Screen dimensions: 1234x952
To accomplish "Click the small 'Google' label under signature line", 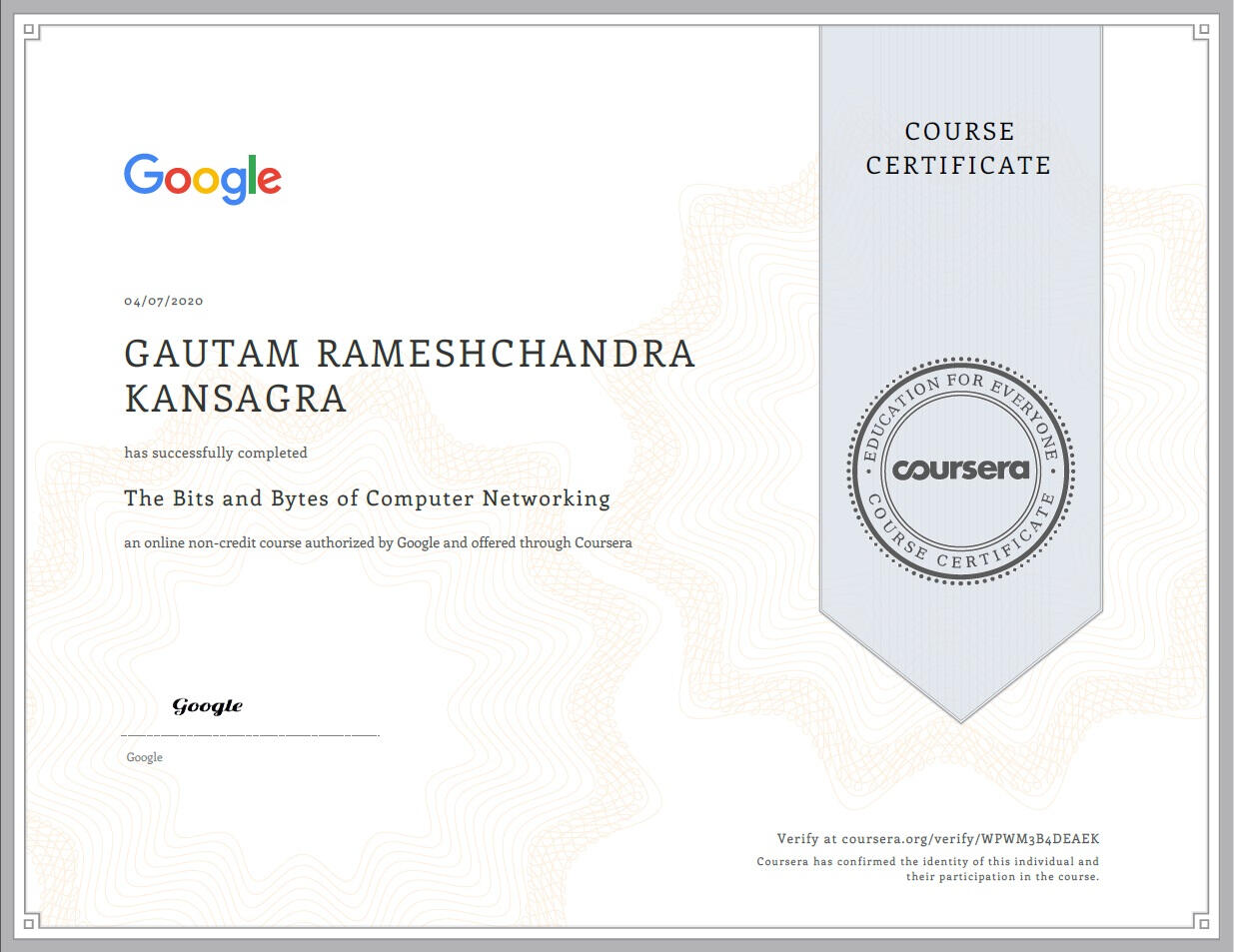I will 145,757.
